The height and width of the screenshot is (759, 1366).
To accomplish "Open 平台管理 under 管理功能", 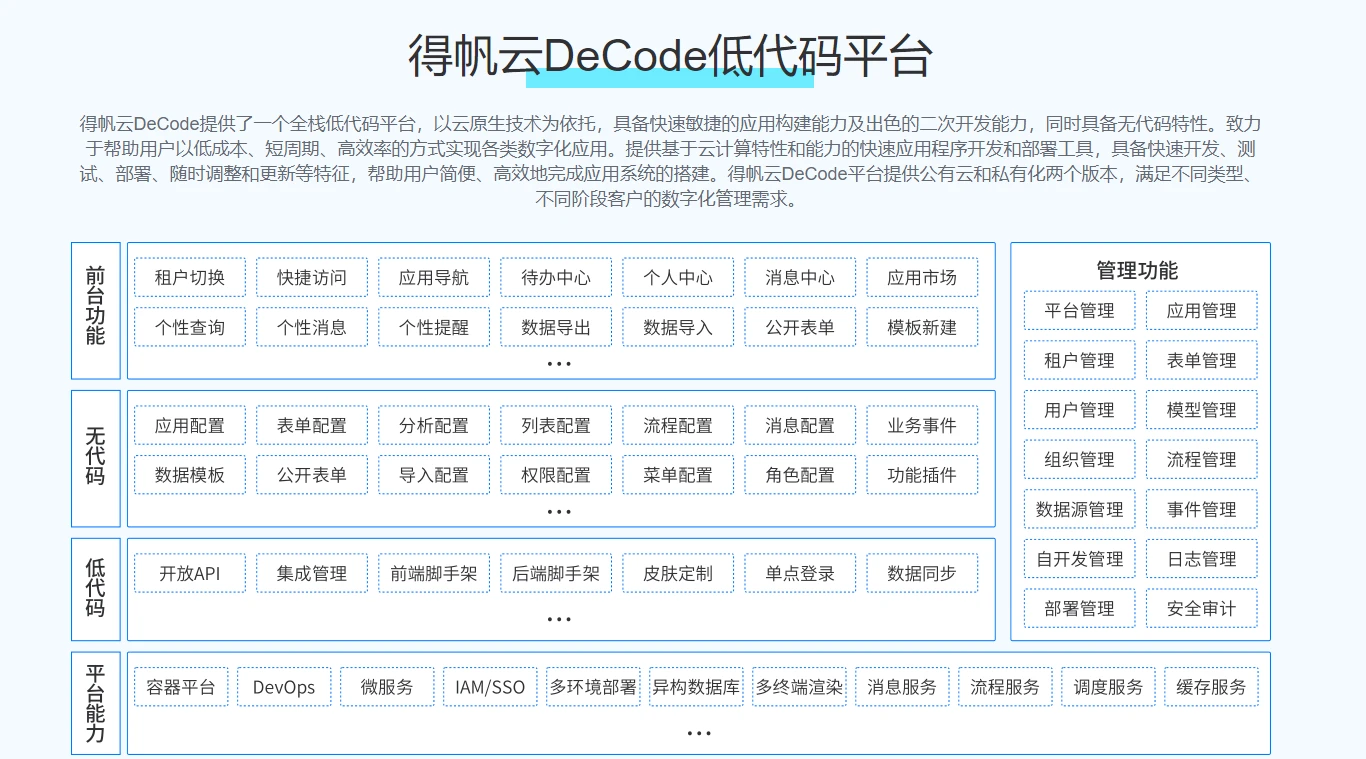I will (x=1080, y=311).
